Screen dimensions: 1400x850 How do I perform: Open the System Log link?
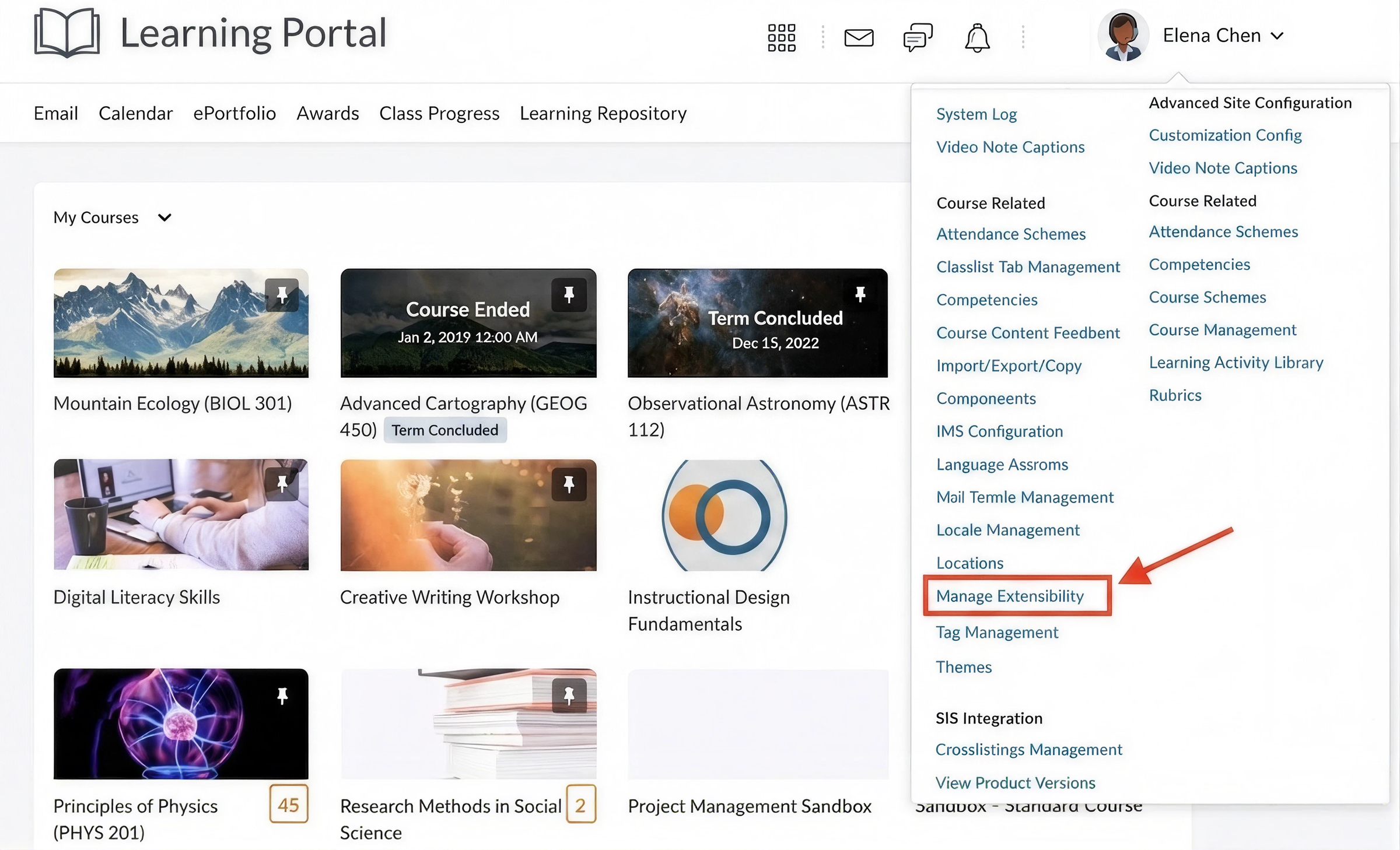pos(977,114)
